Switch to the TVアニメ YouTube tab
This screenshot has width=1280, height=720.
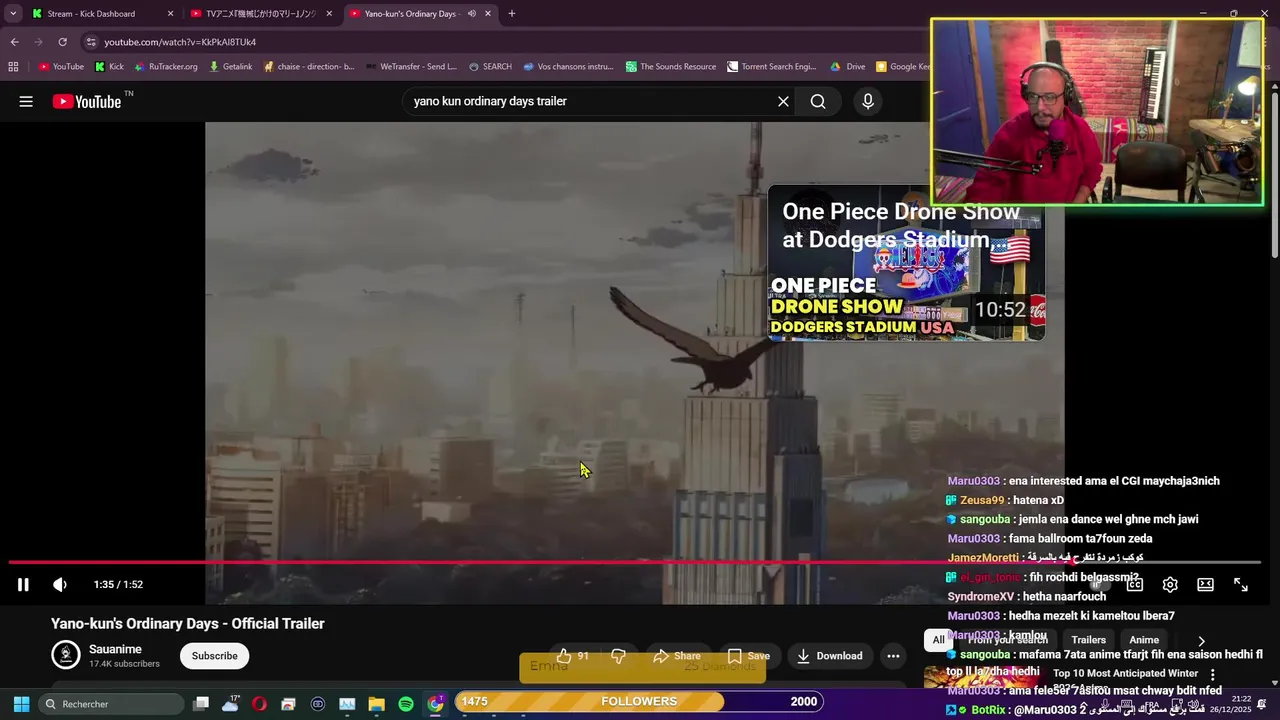pos(262,14)
